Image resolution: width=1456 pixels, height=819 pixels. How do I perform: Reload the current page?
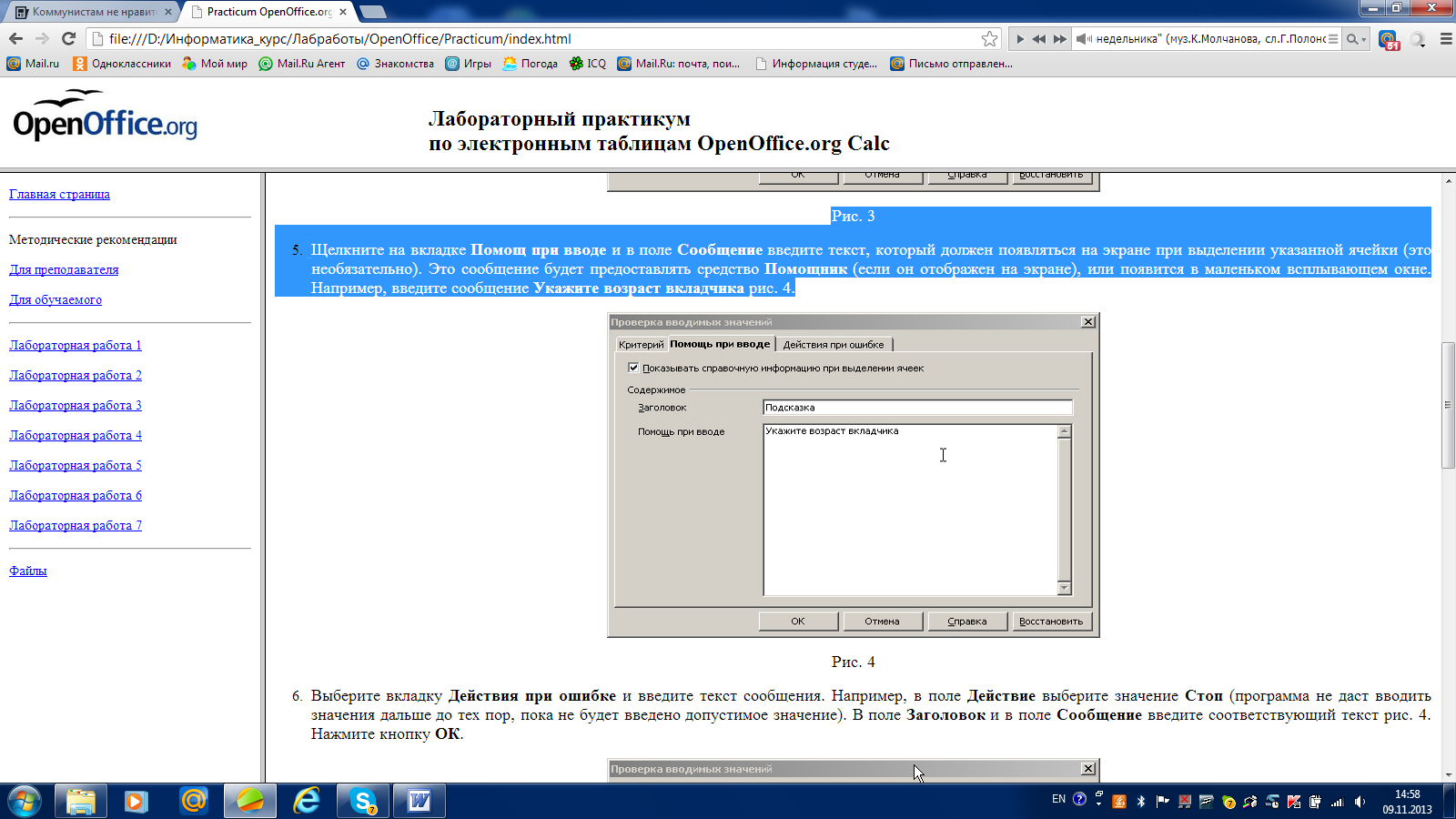(x=68, y=38)
